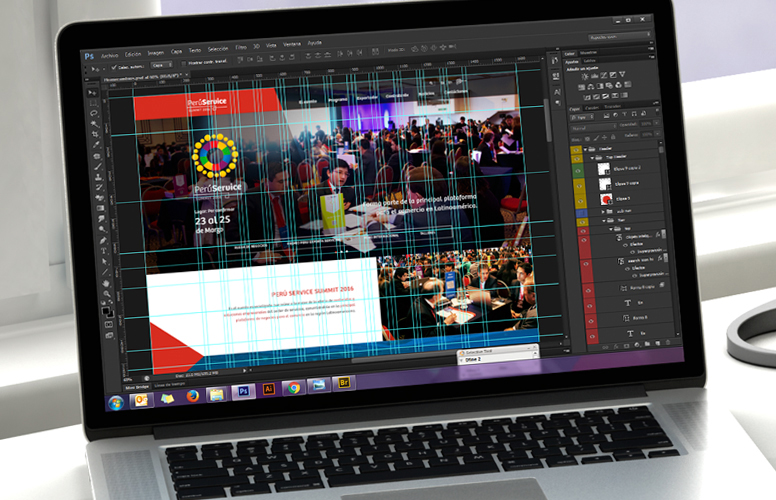Collapse the Header group triangle
Image resolution: width=776 pixels, height=500 pixels.
tap(585, 149)
